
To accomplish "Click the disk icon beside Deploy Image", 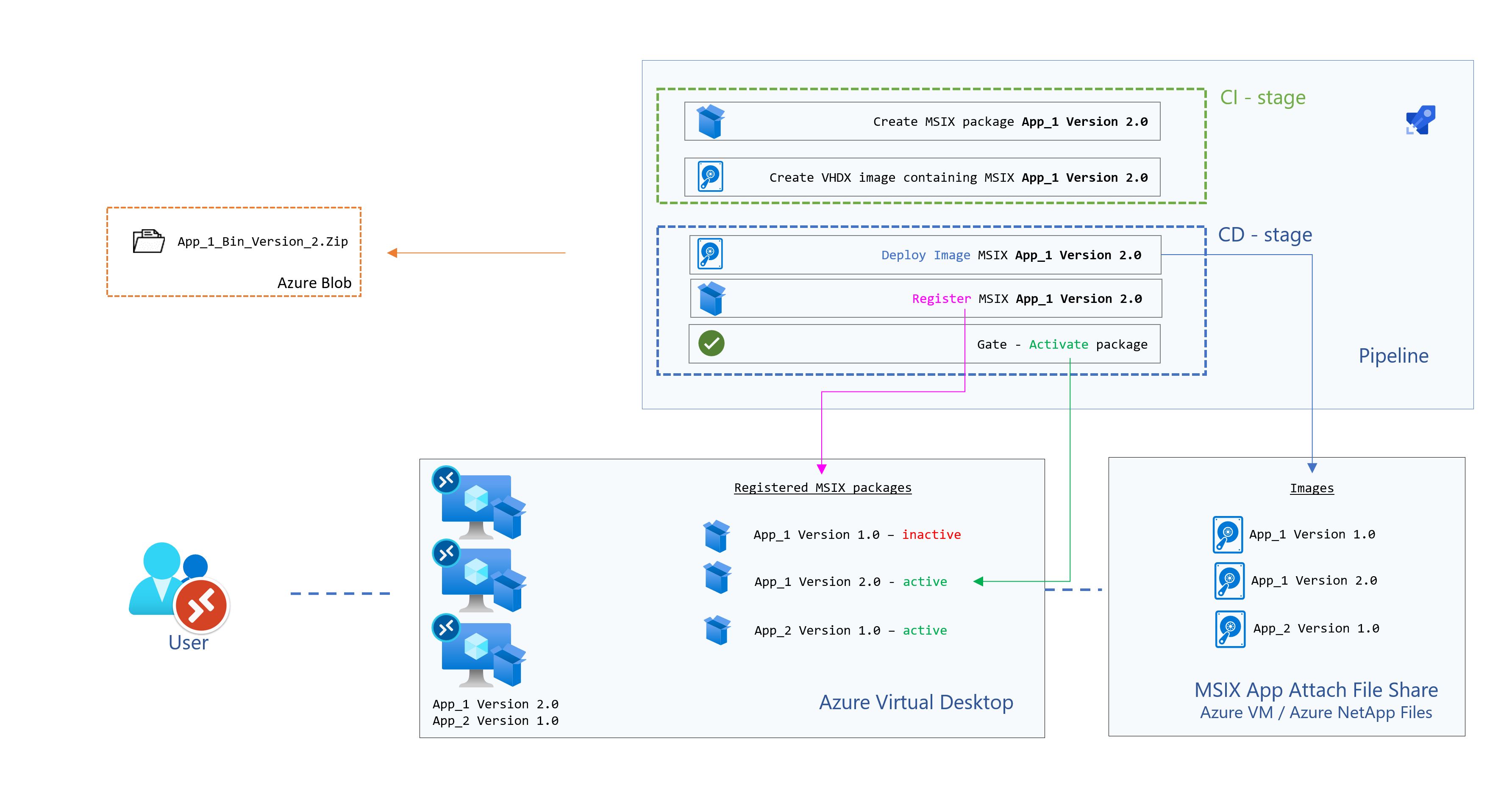I will [x=710, y=254].
